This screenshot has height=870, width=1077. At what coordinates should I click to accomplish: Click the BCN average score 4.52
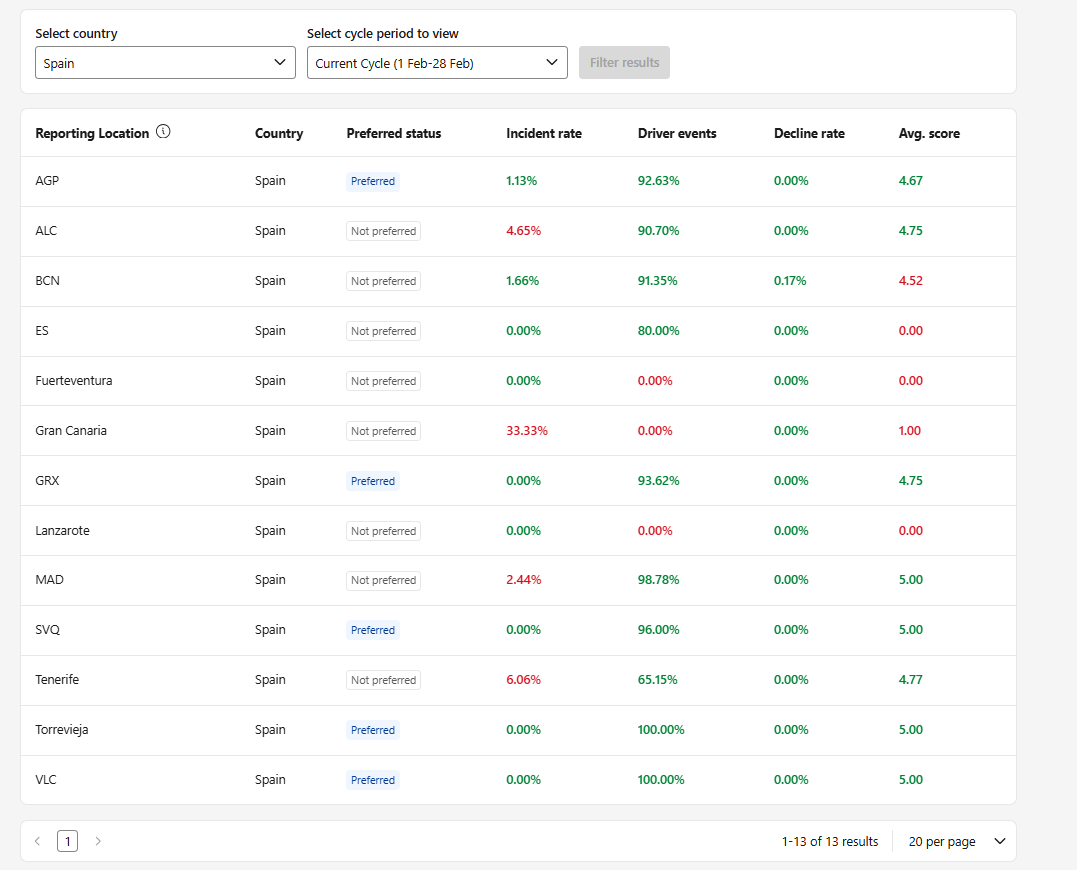(x=910, y=280)
